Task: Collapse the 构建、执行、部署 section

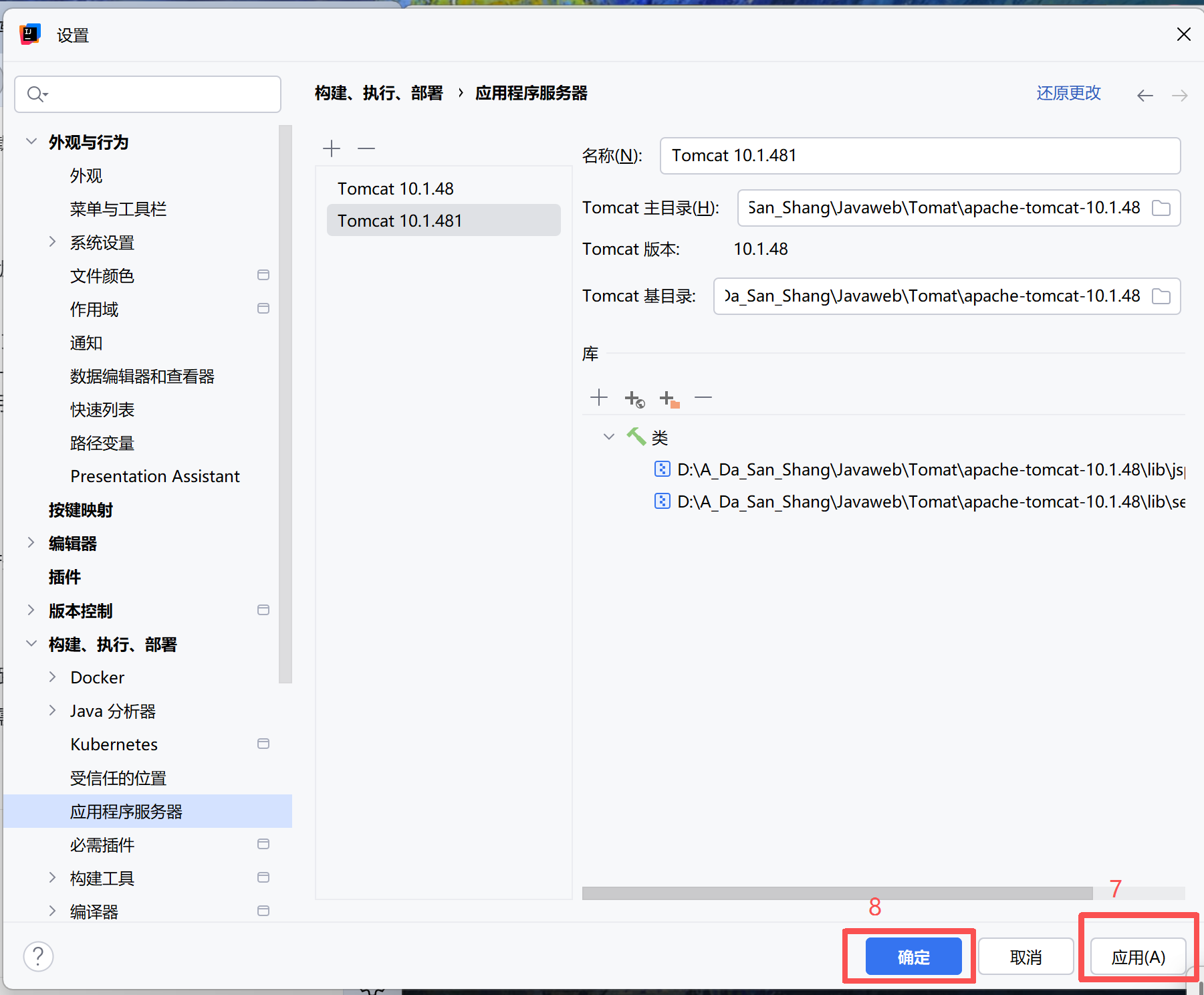Action: (x=31, y=643)
